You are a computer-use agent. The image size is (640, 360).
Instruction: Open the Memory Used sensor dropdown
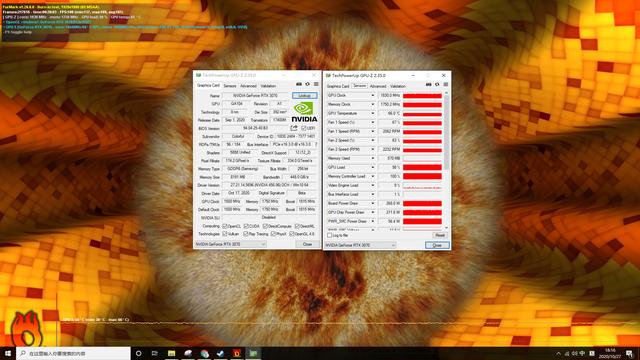pos(373,158)
